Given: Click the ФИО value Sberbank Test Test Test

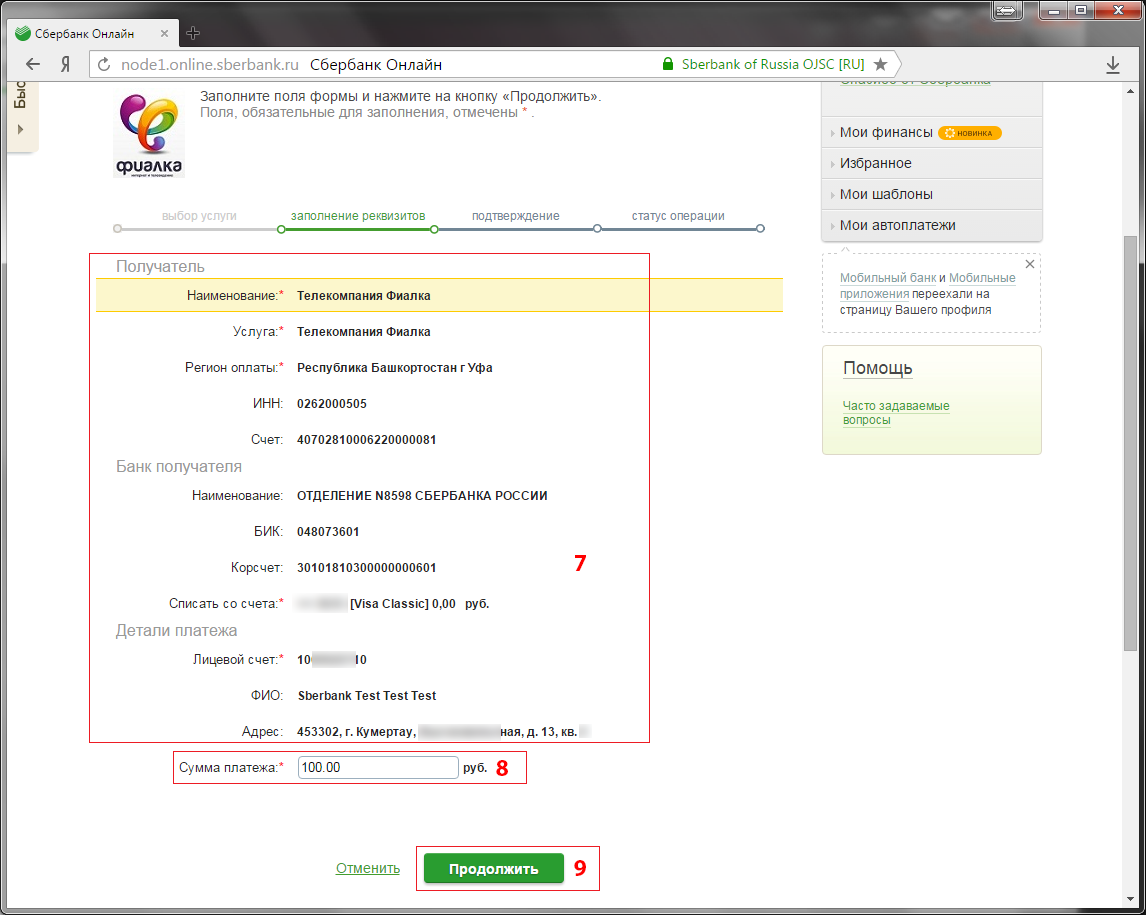Looking at the screenshot, I should 367,696.
